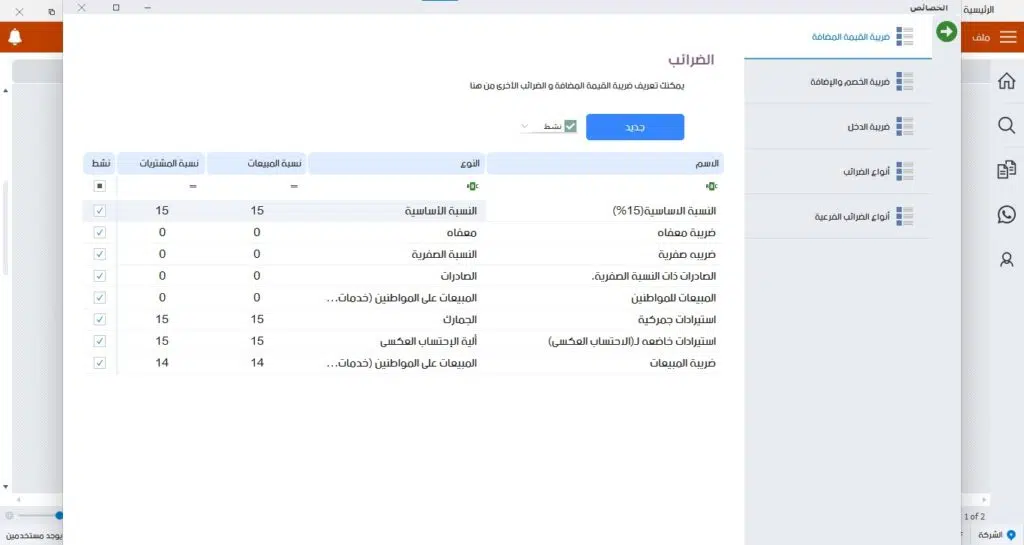Open the hamburger menu next to ملف

point(1008,37)
